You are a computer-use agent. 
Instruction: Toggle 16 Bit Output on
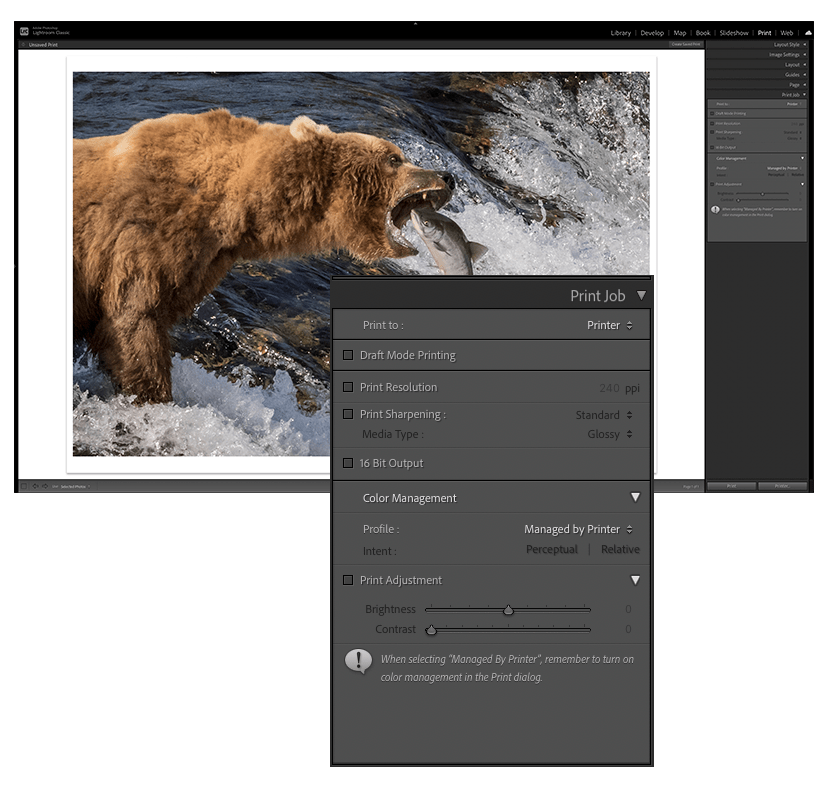(347, 463)
